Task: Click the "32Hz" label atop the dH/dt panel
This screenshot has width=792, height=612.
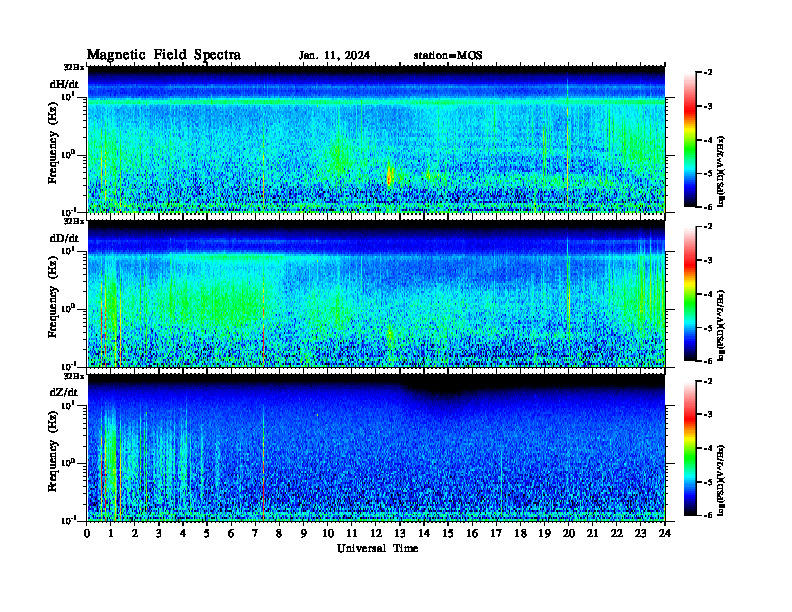Action: tap(74, 67)
